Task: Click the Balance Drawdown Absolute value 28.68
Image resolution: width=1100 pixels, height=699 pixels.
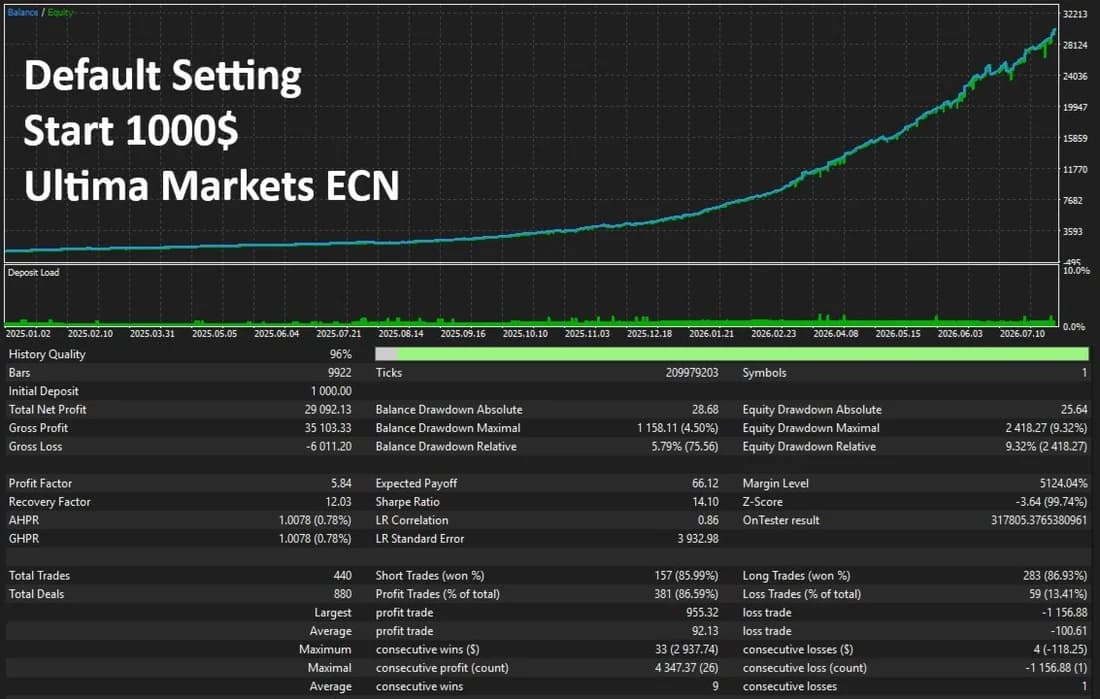Action: tap(705, 409)
